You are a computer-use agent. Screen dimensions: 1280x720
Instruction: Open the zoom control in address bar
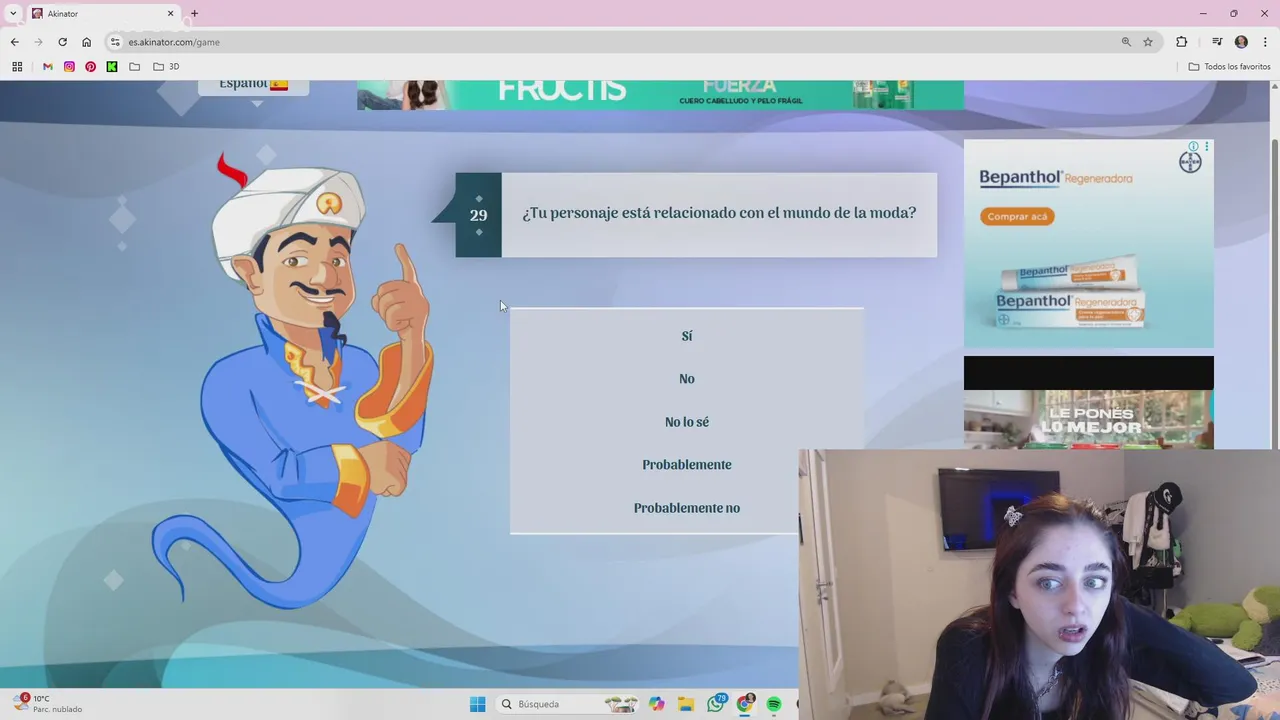tap(1126, 42)
